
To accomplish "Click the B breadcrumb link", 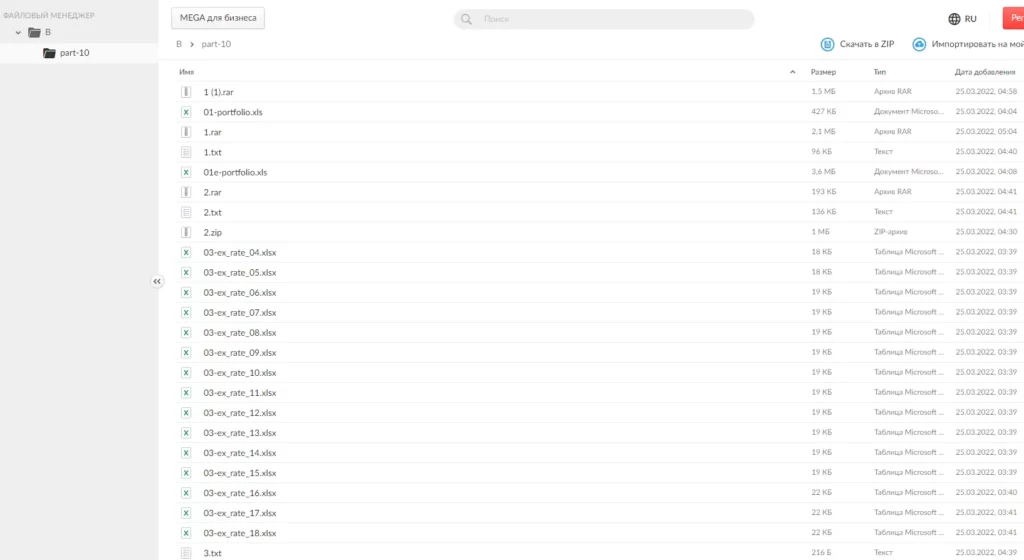I will (179, 44).
